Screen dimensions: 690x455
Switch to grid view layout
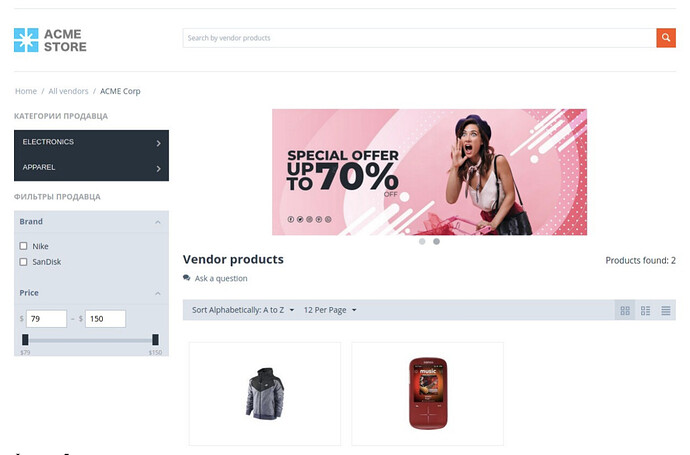tap(625, 310)
